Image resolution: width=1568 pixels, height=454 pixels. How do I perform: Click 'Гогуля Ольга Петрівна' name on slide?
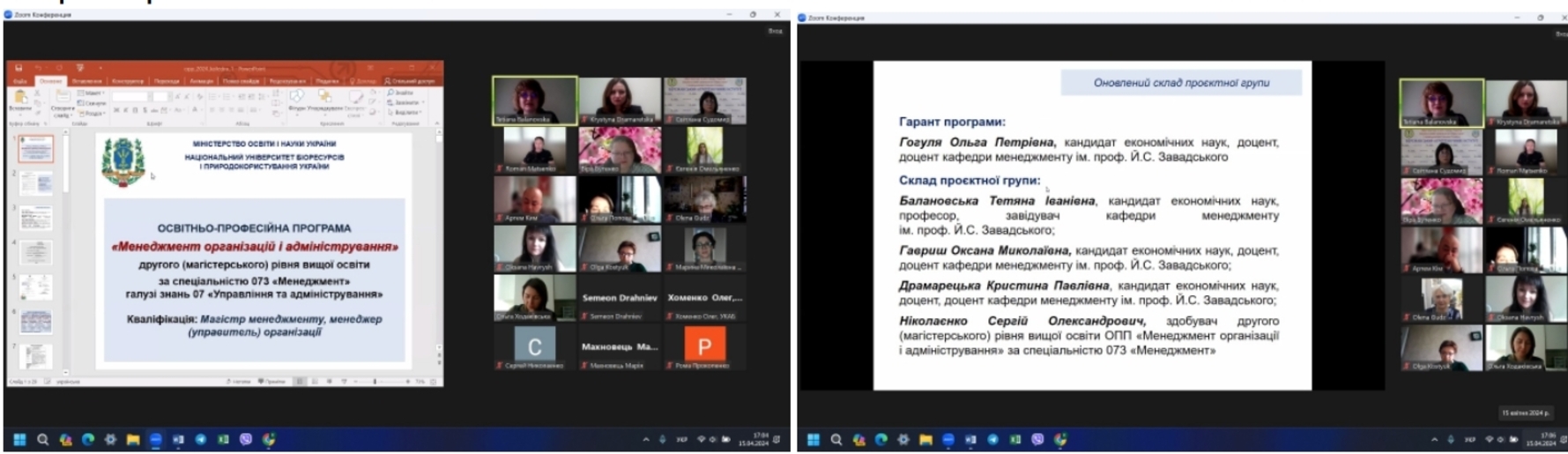[977, 142]
